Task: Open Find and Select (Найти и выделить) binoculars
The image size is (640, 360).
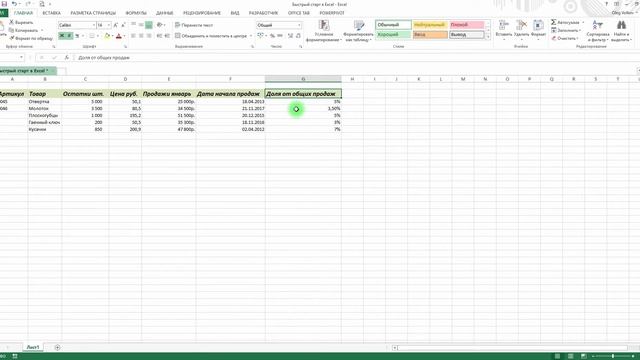Action: click(621, 31)
